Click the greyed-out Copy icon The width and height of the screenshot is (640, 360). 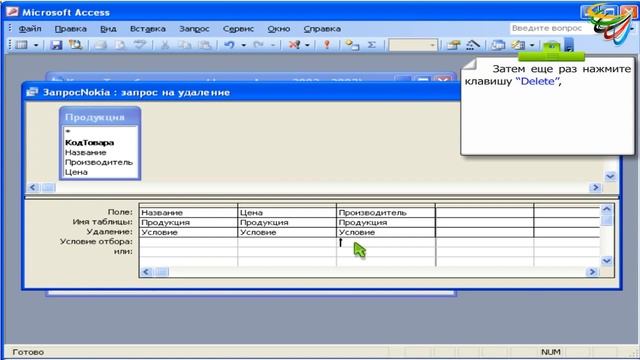184,45
